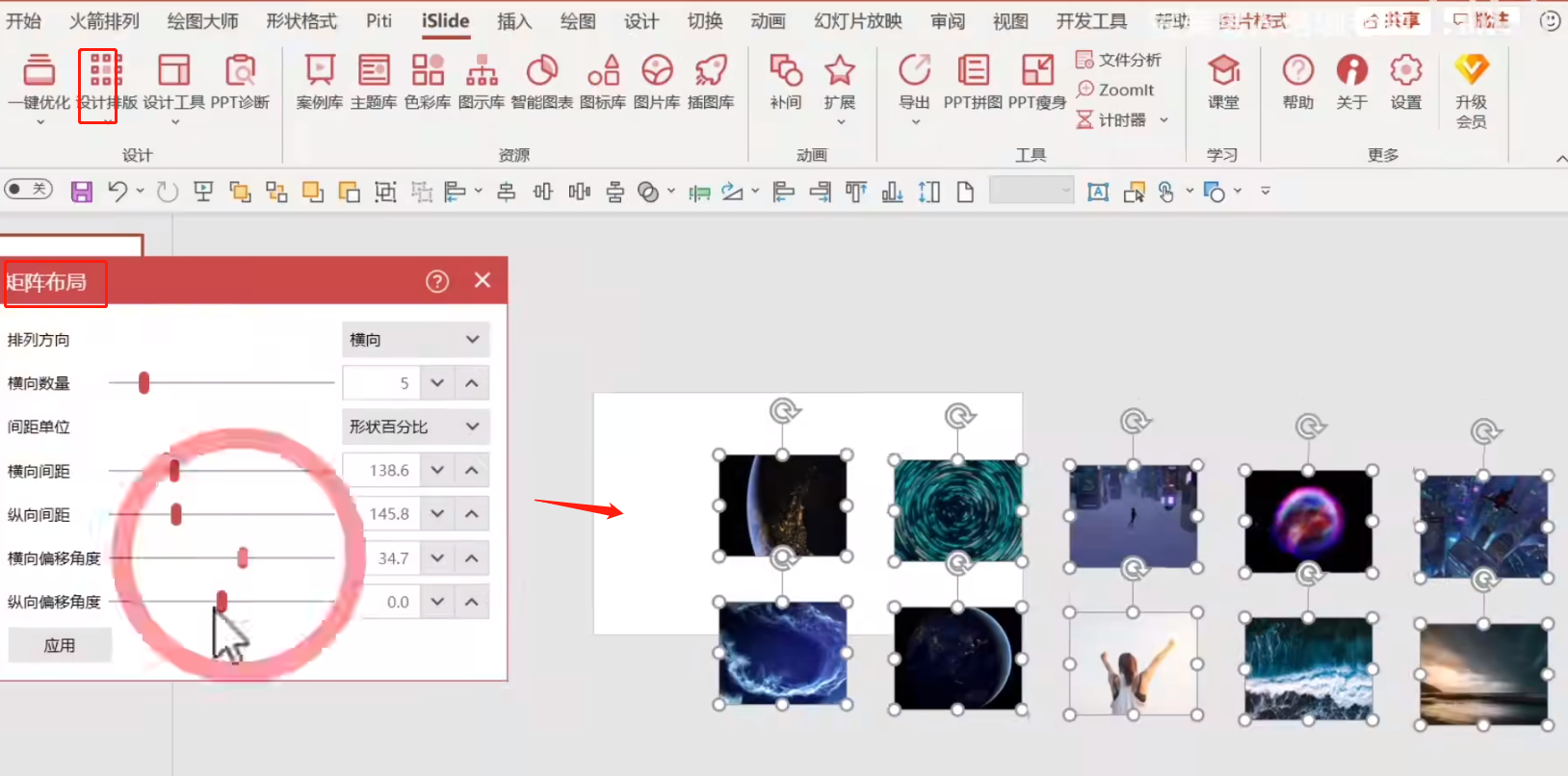Switch to the 形状格式 tab
This screenshot has height=776, width=1568.
point(301,20)
